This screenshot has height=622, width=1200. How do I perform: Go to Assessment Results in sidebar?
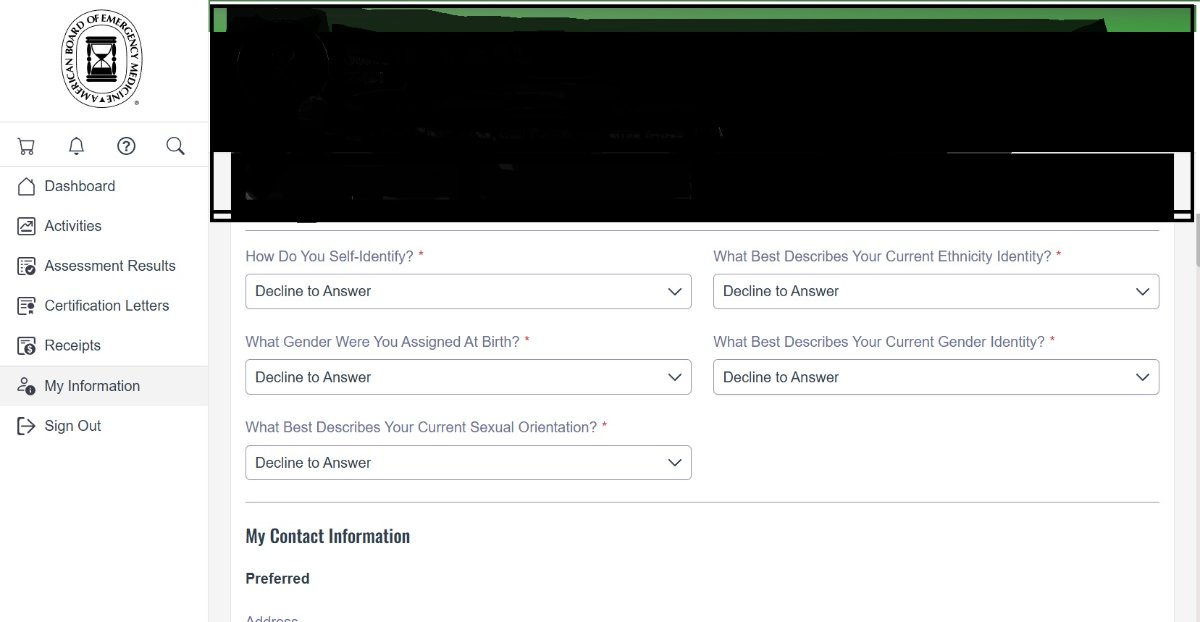click(110, 266)
